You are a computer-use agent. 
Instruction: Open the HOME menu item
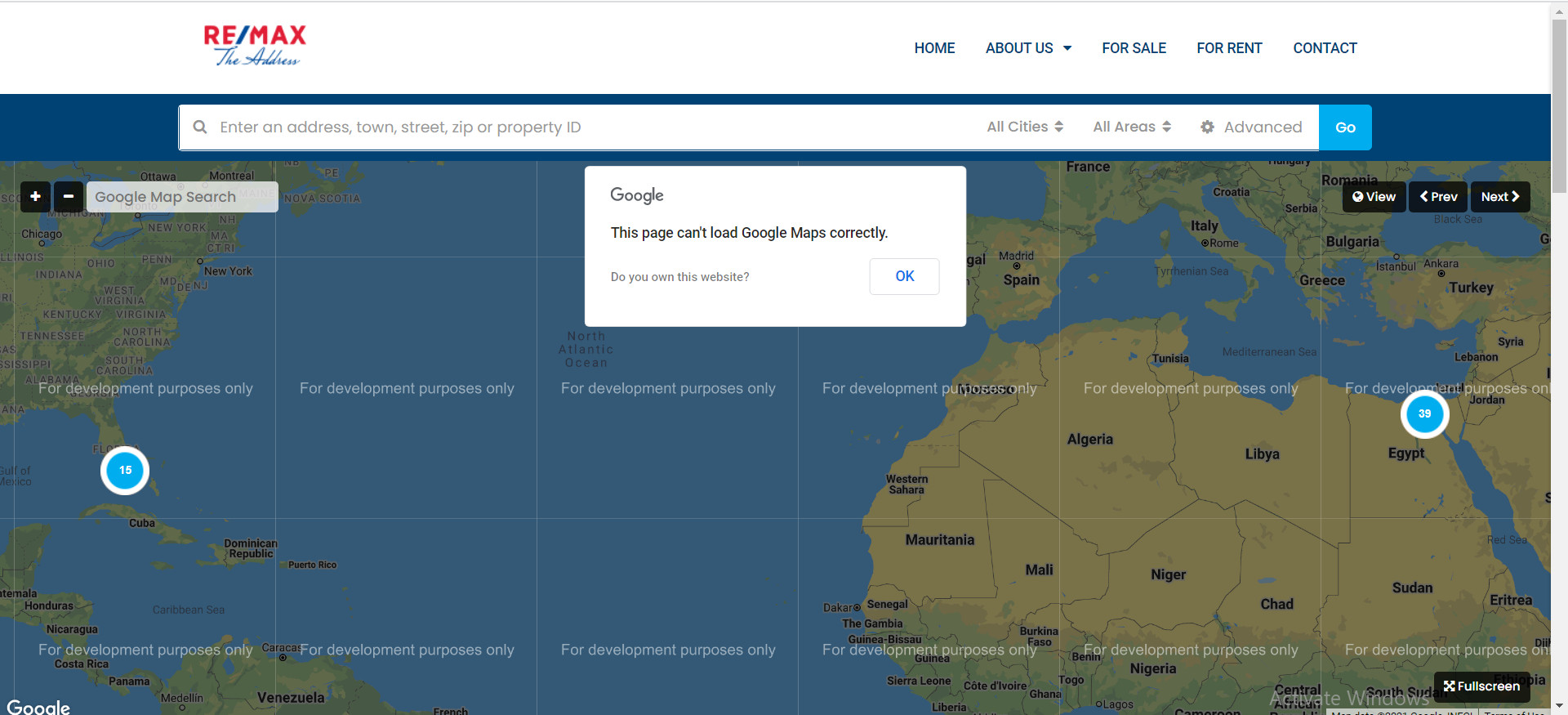tap(934, 48)
